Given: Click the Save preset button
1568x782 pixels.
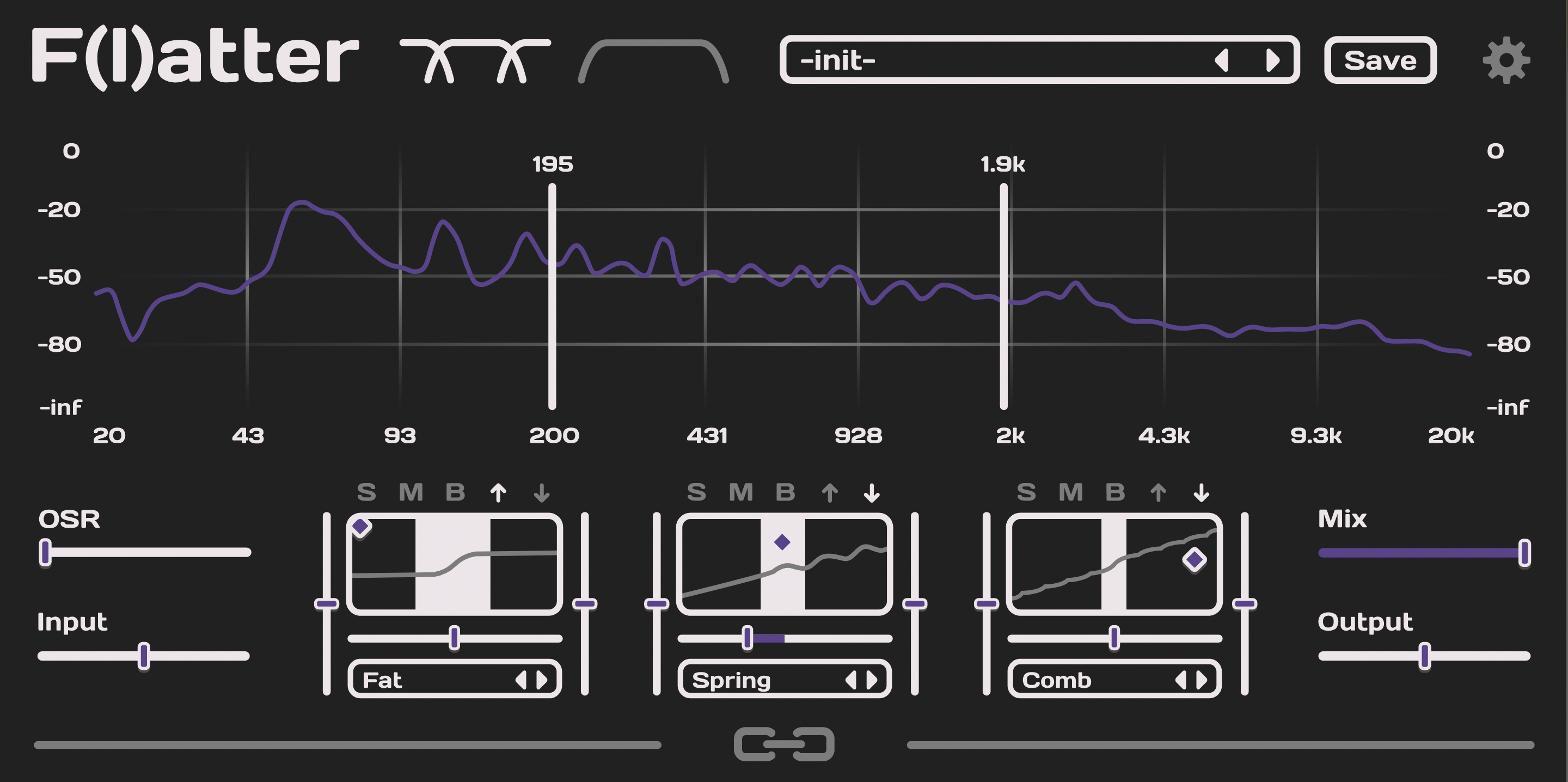Looking at the screenshot, I should [x=1380, y=60].
